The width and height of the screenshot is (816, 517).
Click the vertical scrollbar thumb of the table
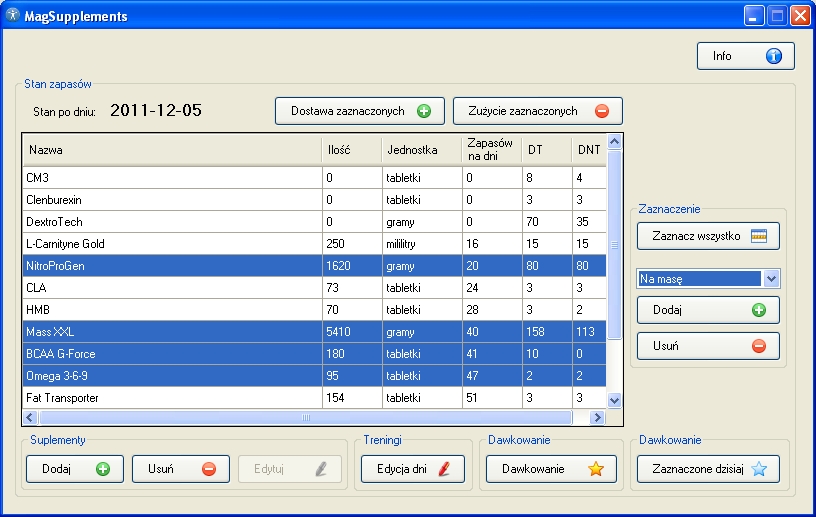(614, 245)
